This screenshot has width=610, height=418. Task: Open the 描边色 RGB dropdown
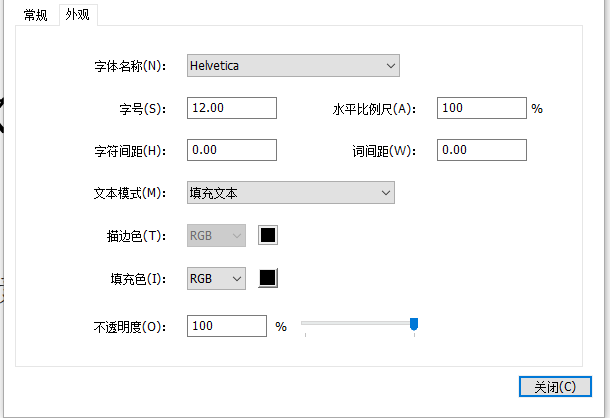[x=216, y=236]
